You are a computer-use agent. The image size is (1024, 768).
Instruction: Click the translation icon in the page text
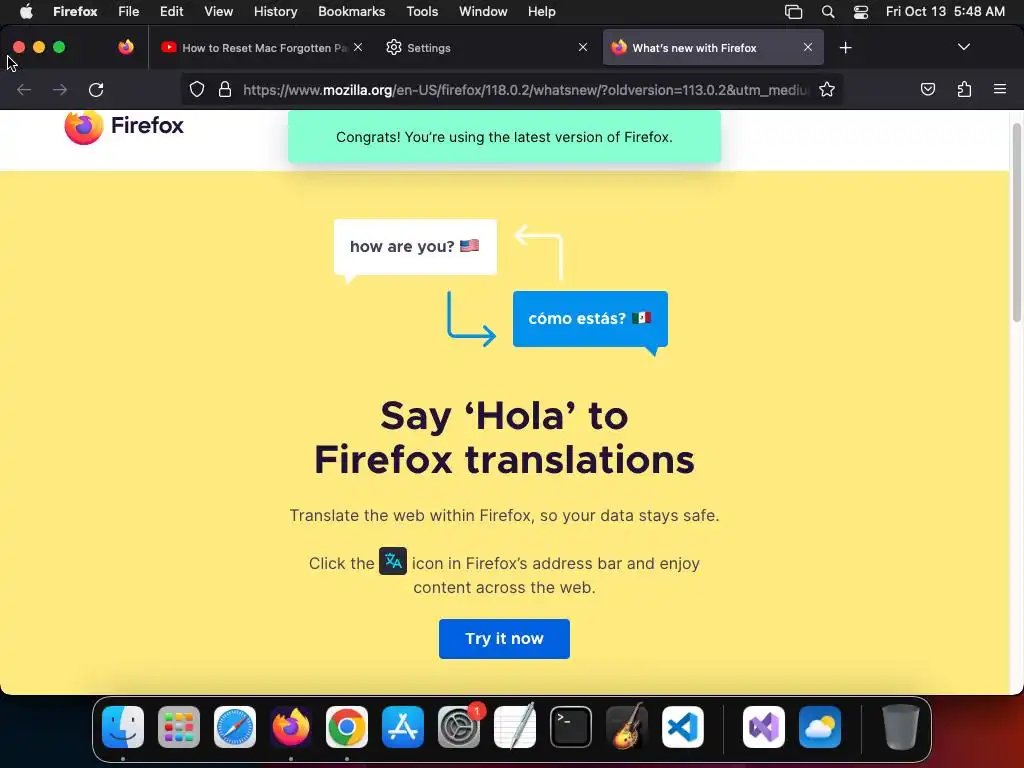(393, 561)
